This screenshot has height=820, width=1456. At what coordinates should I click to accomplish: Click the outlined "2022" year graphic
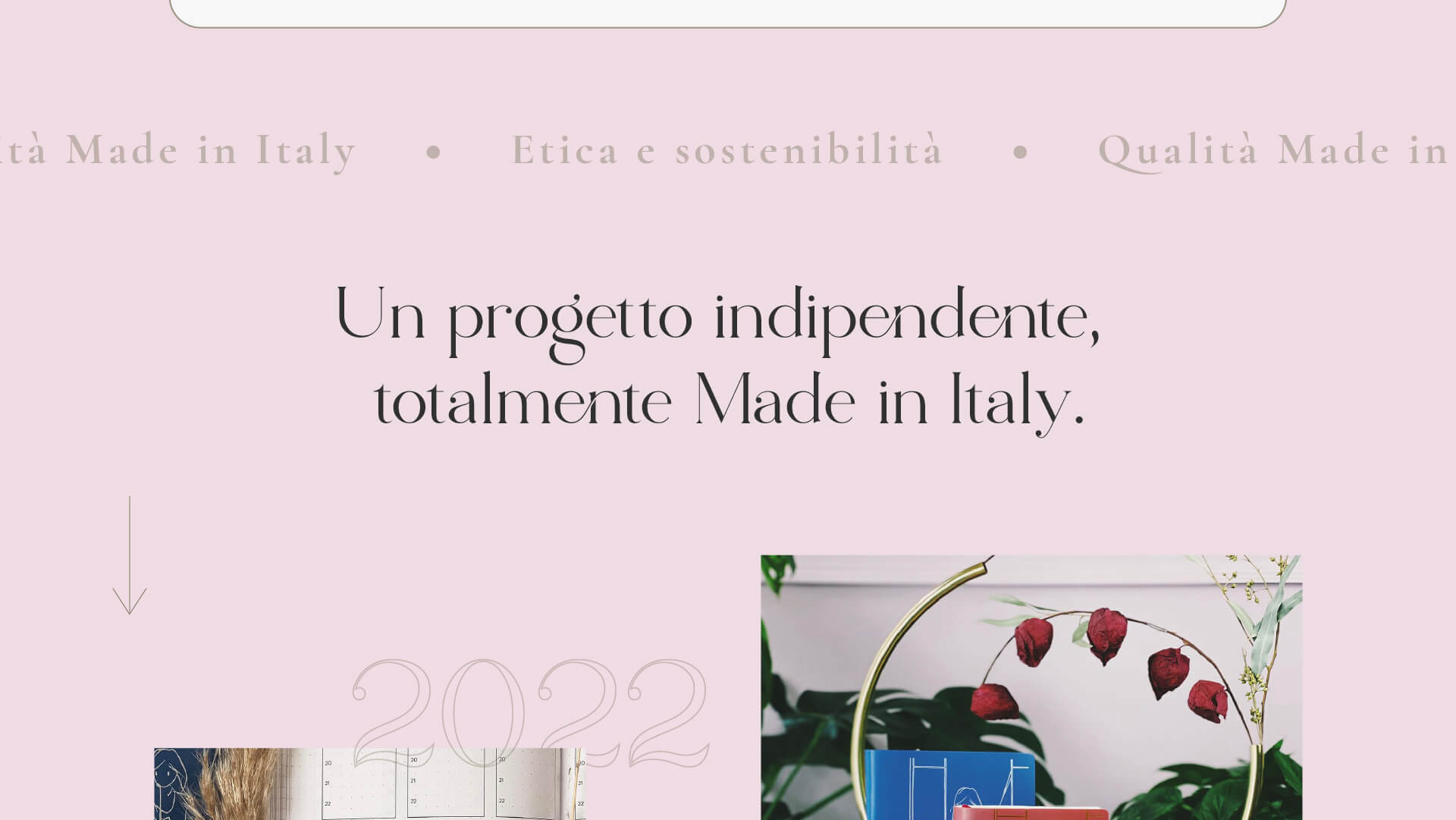click(x=530, y=713)
